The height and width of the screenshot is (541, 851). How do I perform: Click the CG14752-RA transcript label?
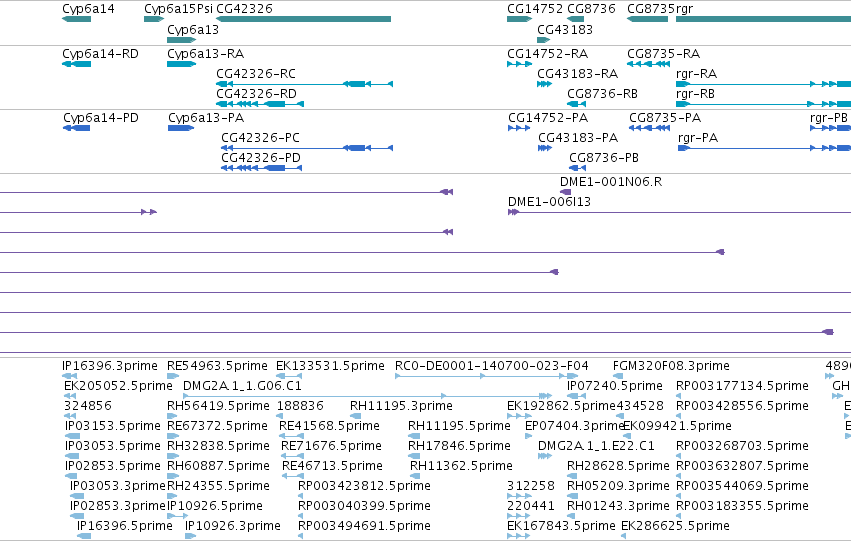(x=547, y=54)
